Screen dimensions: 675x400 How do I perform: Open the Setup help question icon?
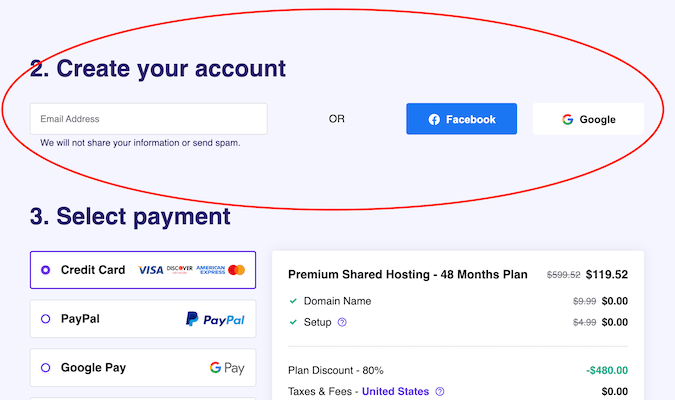[342, 322]
